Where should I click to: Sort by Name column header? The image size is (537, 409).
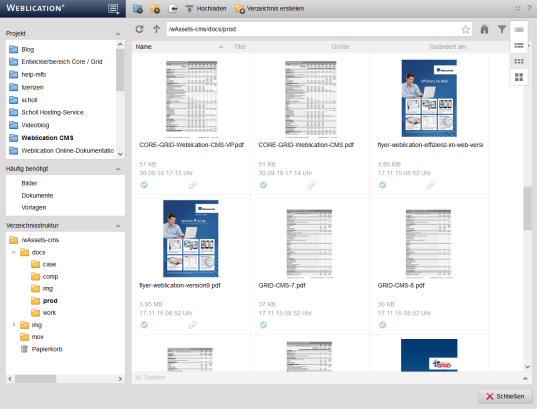point(179,47)
